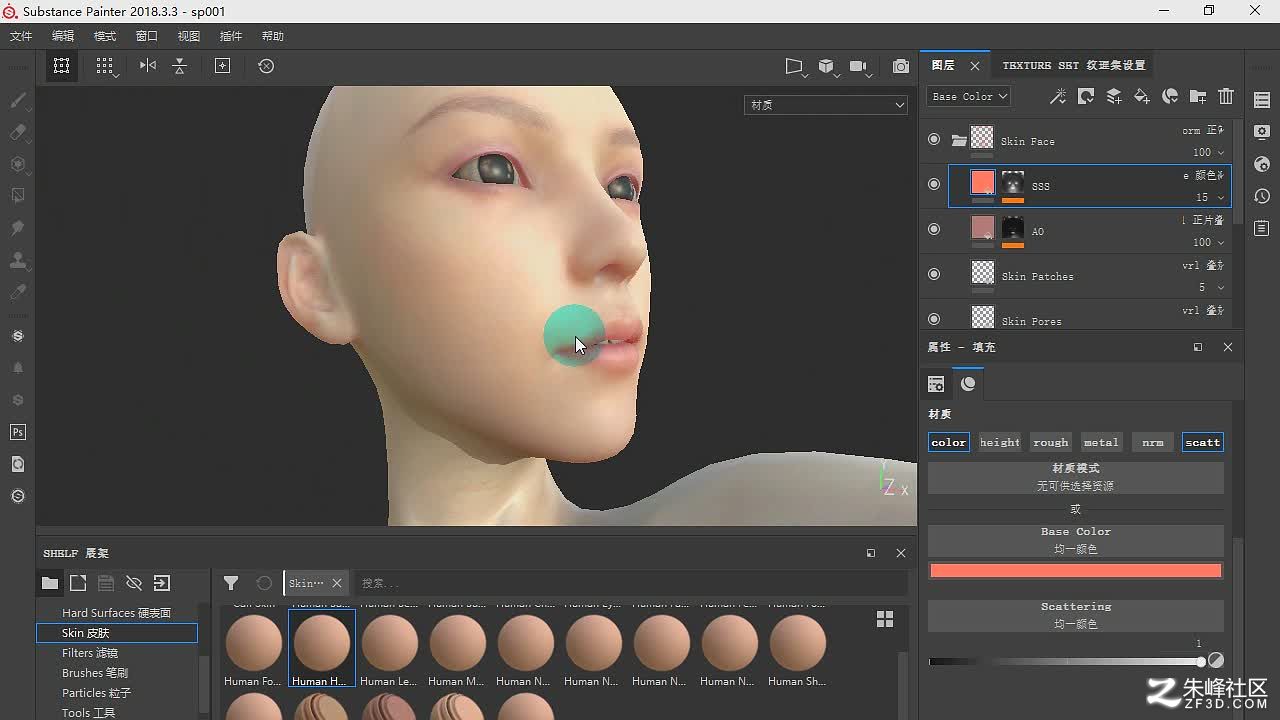Add a new paint layer
This screenshot has height=720, width=1280.
[1114, 96]
